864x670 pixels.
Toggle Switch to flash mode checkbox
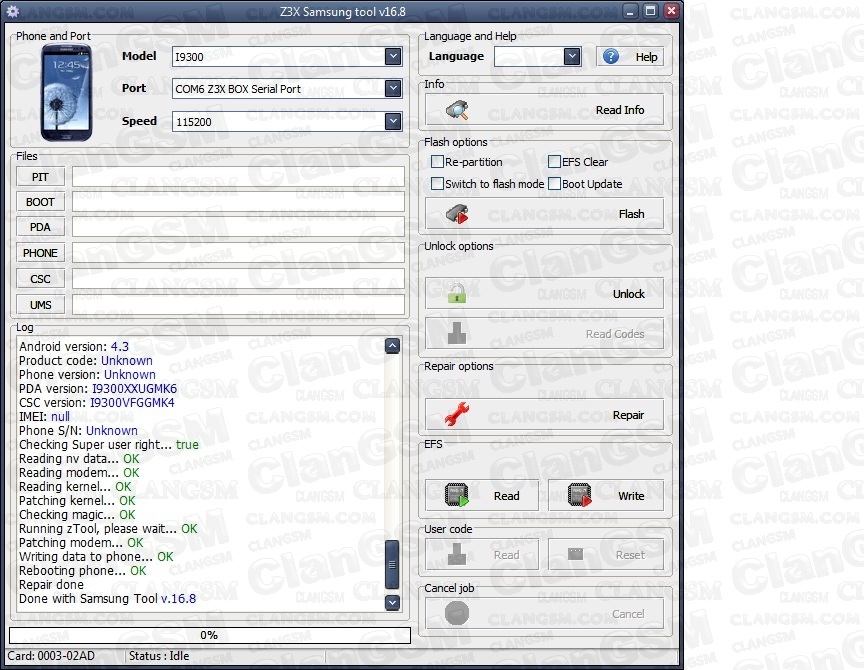[437, 183]
